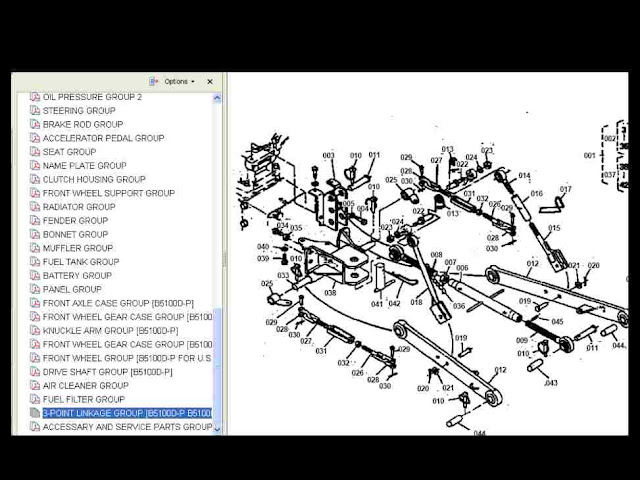Open FENDER GROUP bookmark
Screen dimensions: 640x480
tap(76, 221)
